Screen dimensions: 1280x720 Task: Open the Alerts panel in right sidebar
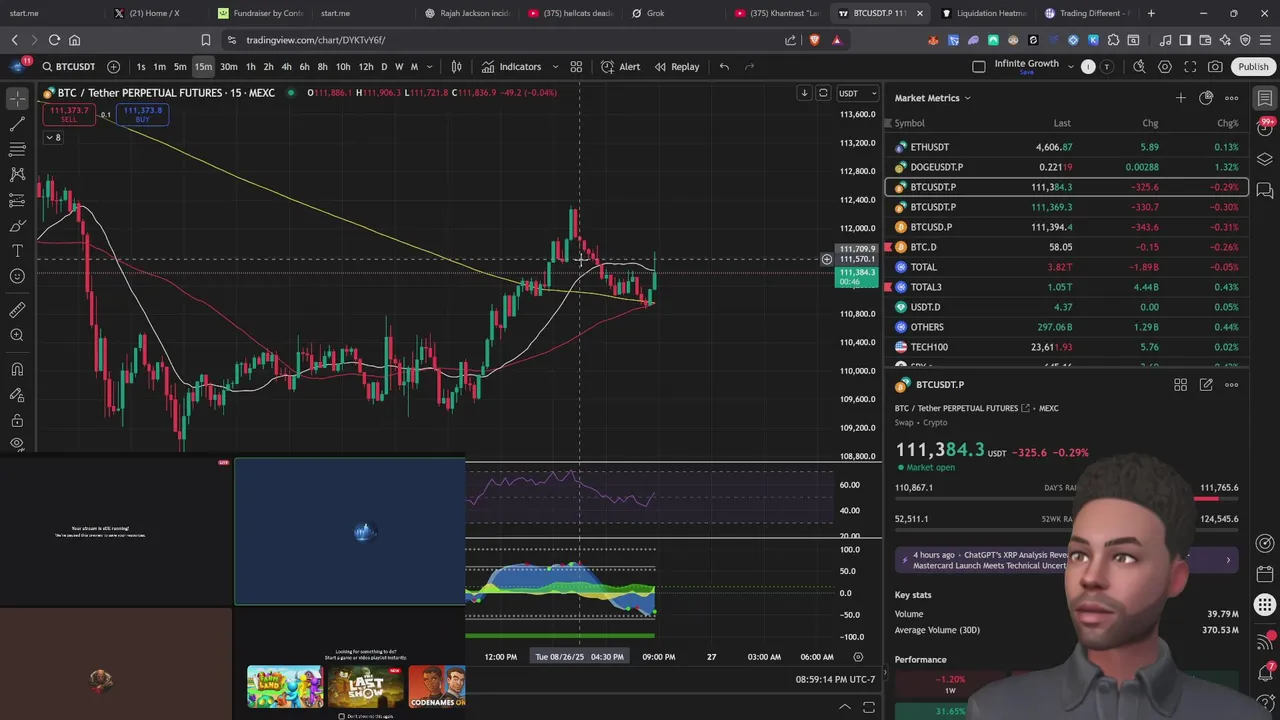point(1265,128)
